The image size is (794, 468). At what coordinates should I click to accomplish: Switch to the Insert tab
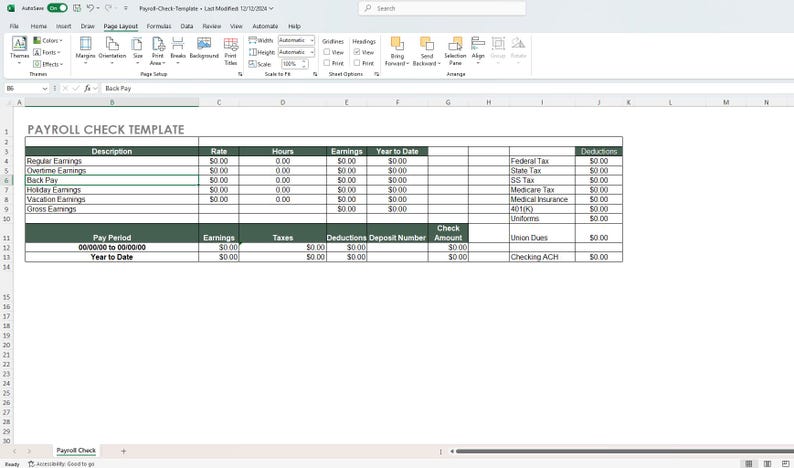63,26
